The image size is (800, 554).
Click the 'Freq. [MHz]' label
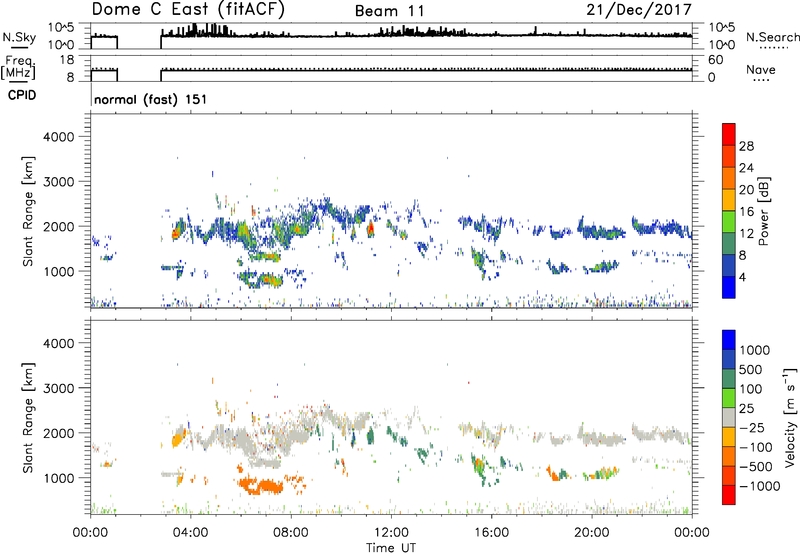pos(18,68)
